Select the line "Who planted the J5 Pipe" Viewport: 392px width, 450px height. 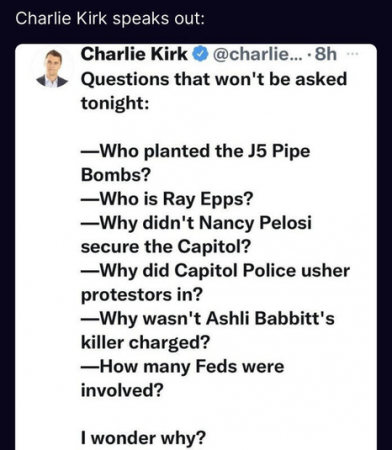pyautogui.click(x=195, y=152)
